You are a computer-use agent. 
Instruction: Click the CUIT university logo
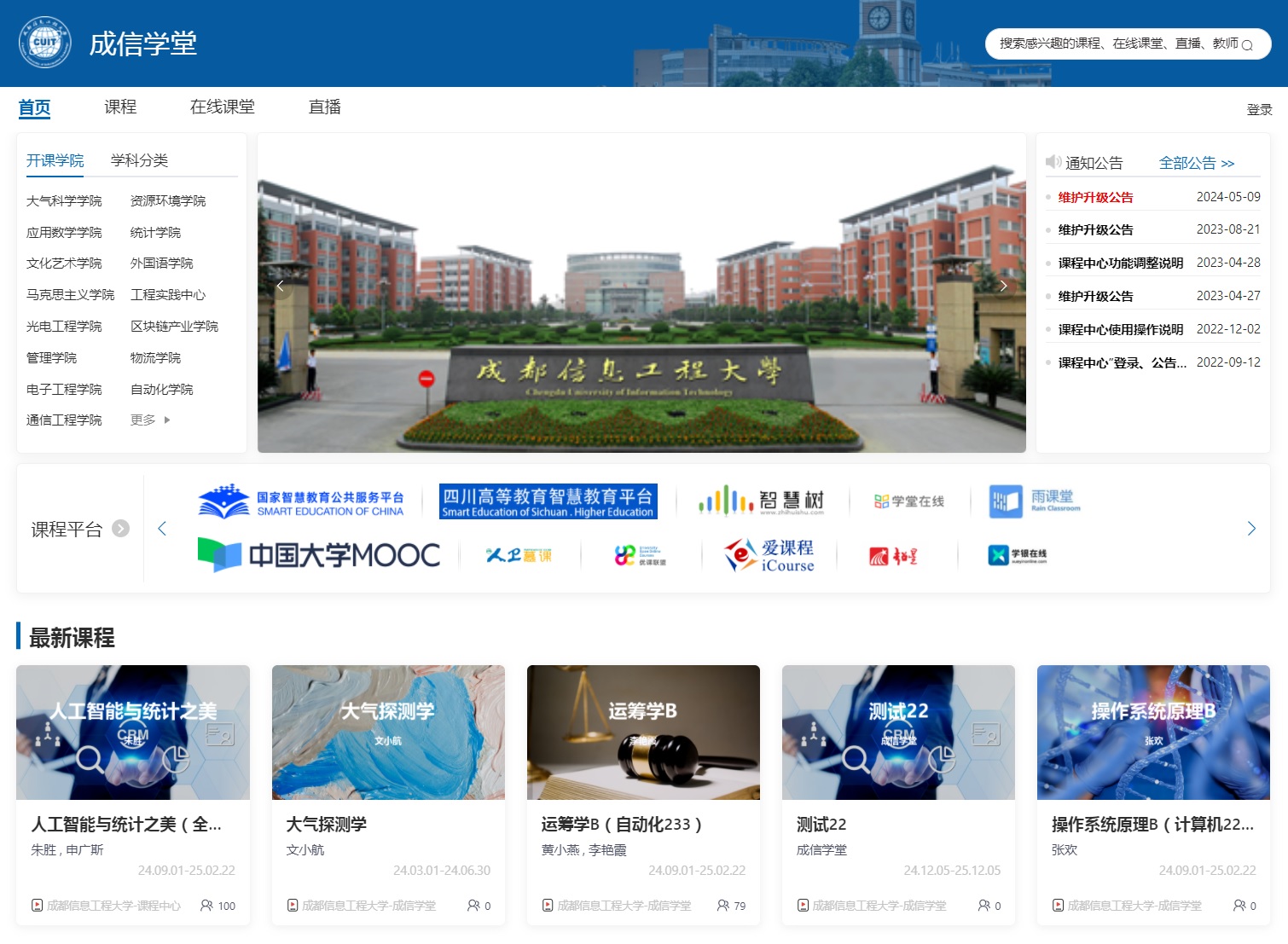click(x=44, y=43)
